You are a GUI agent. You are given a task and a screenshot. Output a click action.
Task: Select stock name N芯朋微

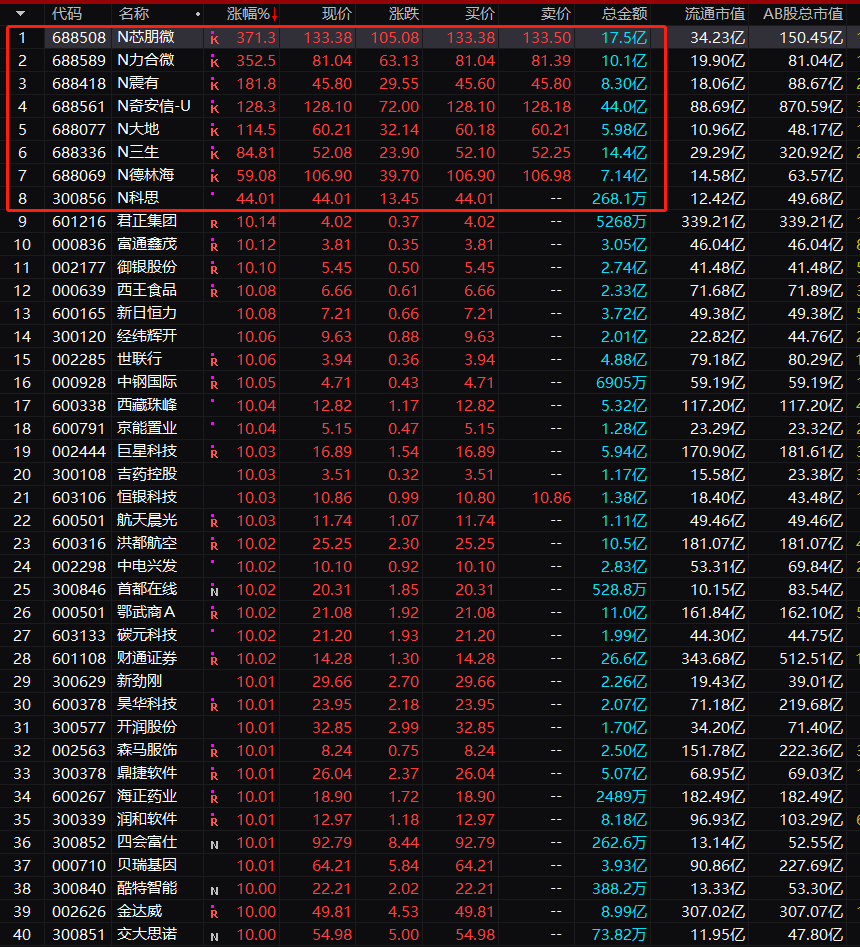point(146,37)
